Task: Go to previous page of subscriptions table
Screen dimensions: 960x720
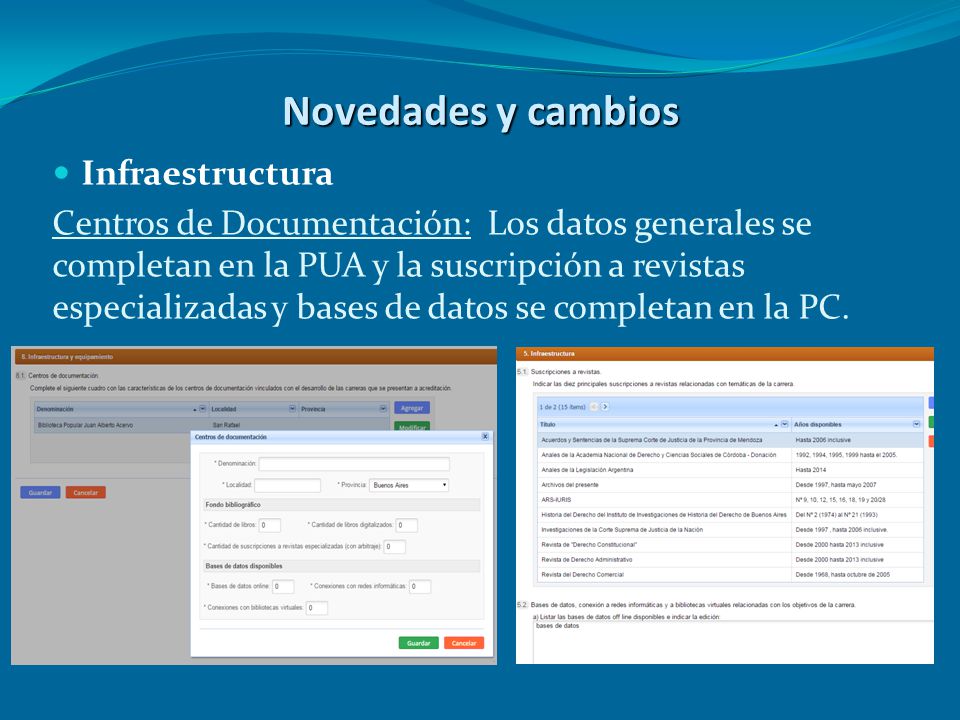Action: (593, 407)
